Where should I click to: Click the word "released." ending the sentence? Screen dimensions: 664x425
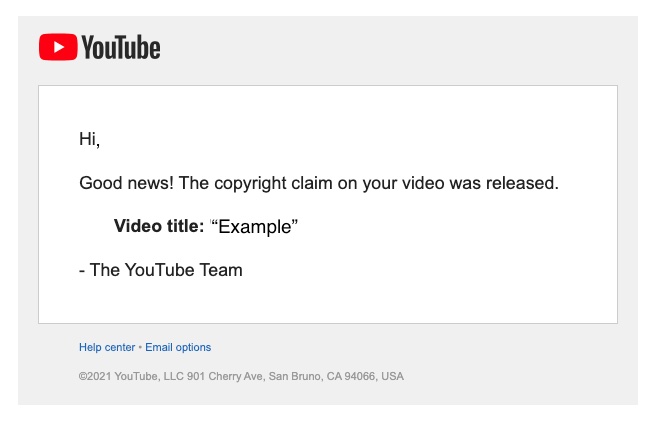(522, 183)
